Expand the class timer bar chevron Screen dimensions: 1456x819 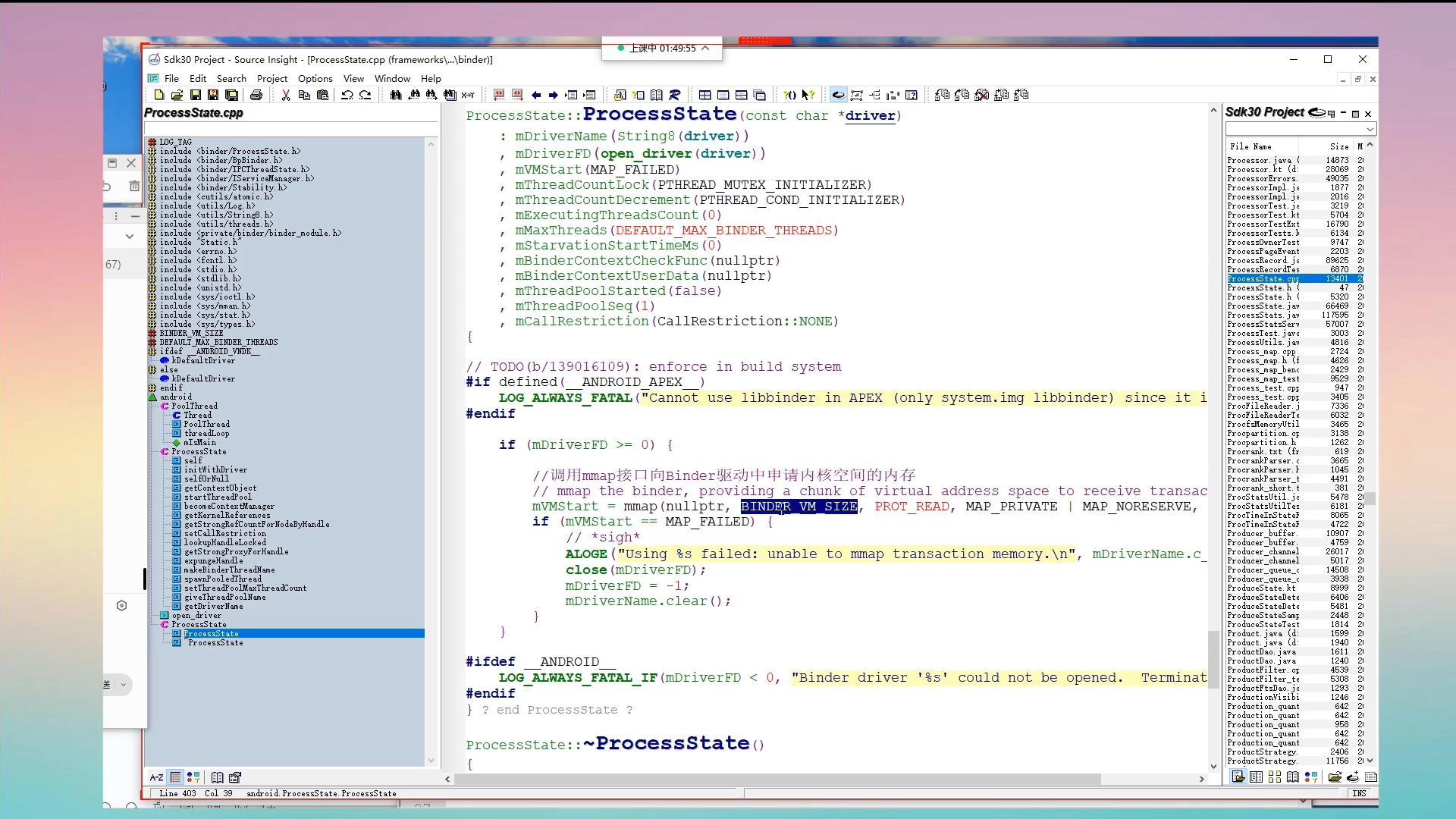(705, 48)
